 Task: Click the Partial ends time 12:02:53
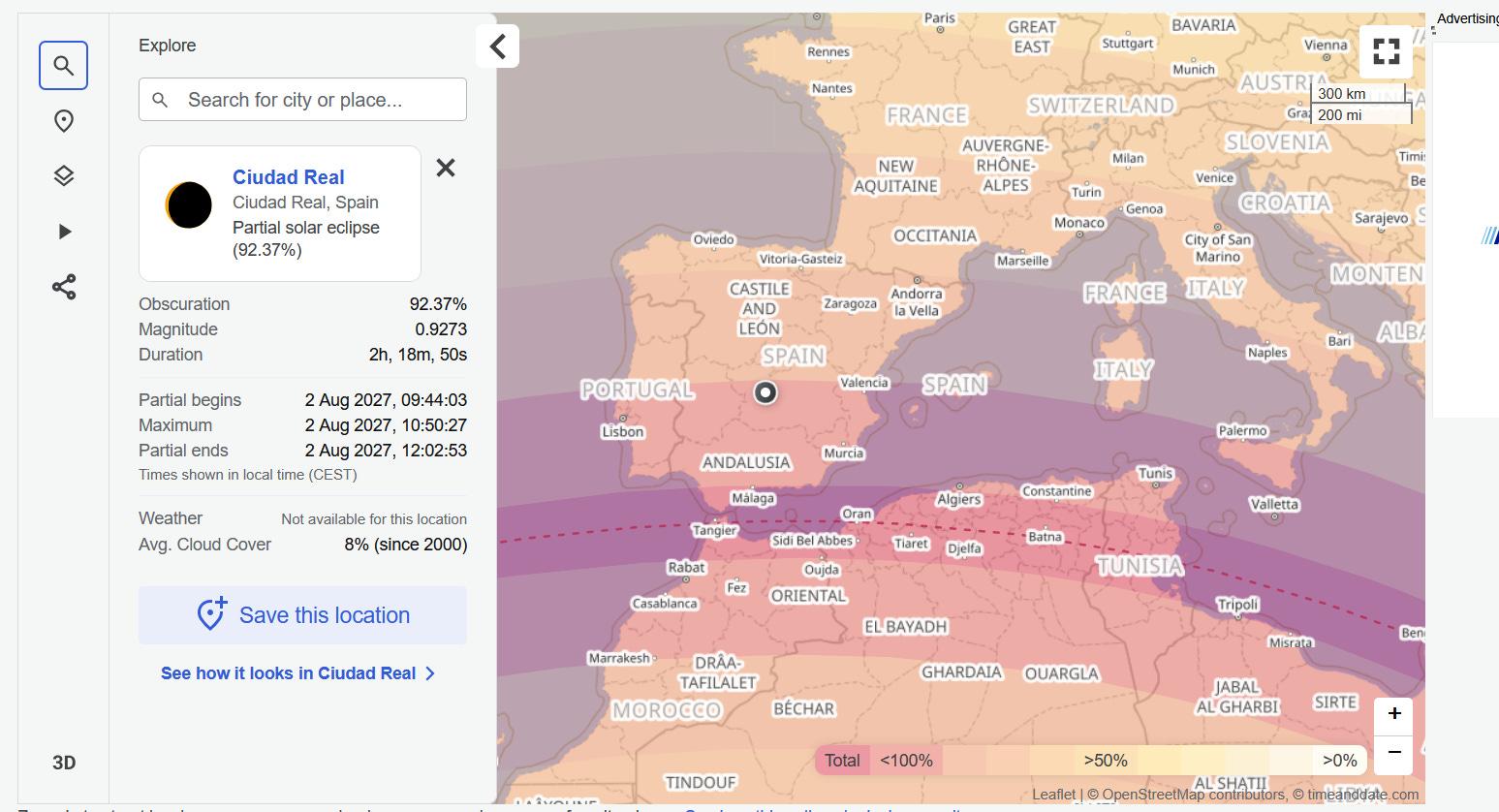pyautogui.click(x=386, y=451)
